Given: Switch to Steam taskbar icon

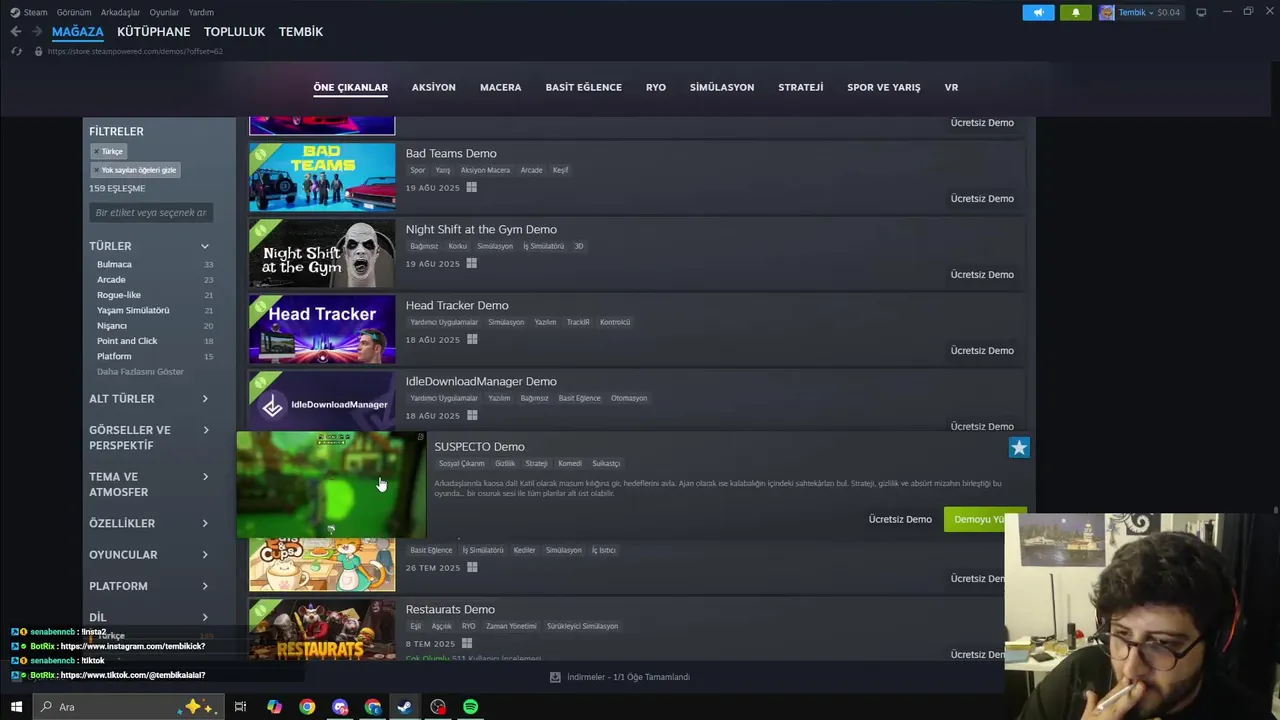Looking at the screenshot, I should click(405, 707).
